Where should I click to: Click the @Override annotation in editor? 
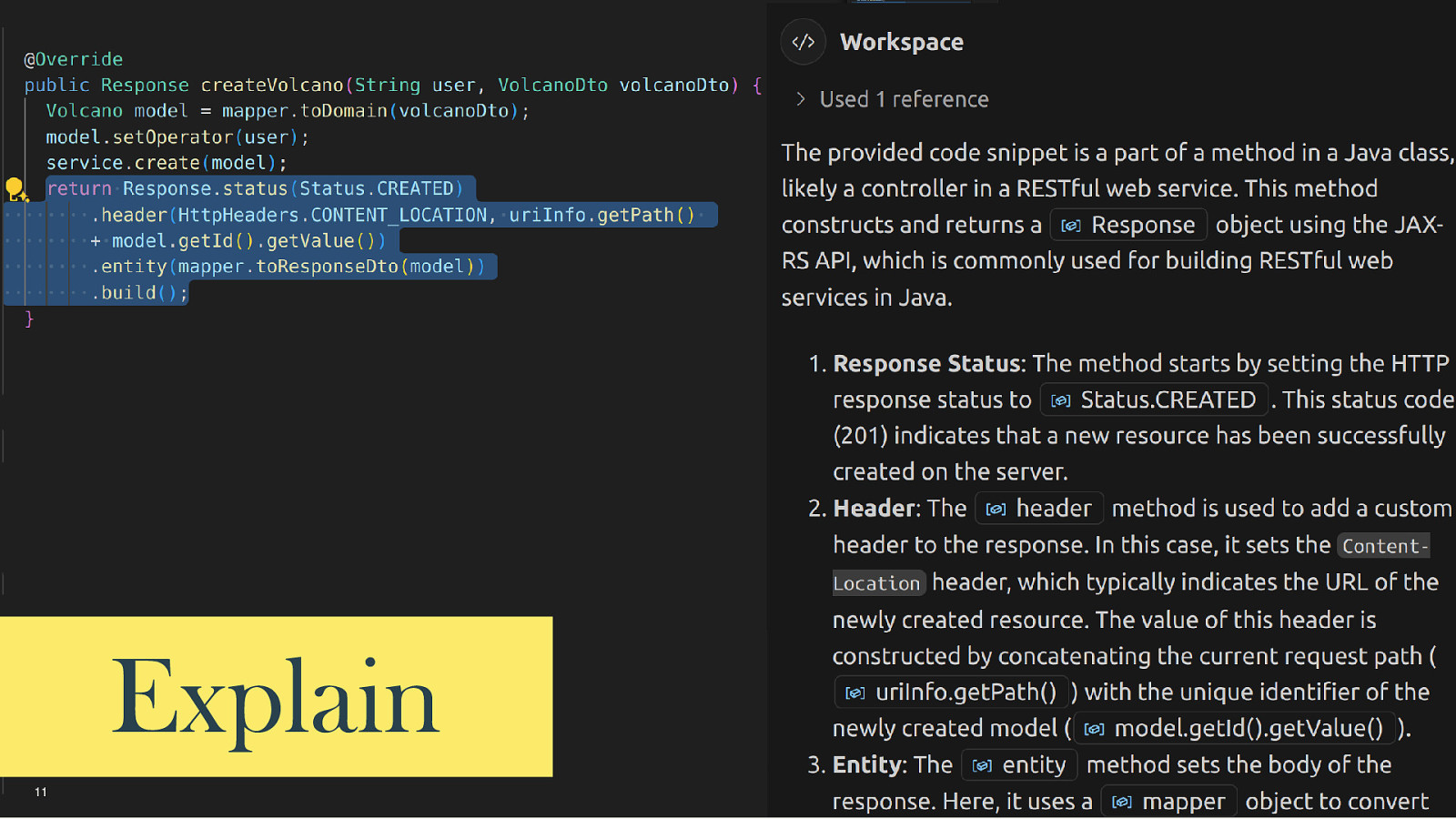click(x=74, y=59)
